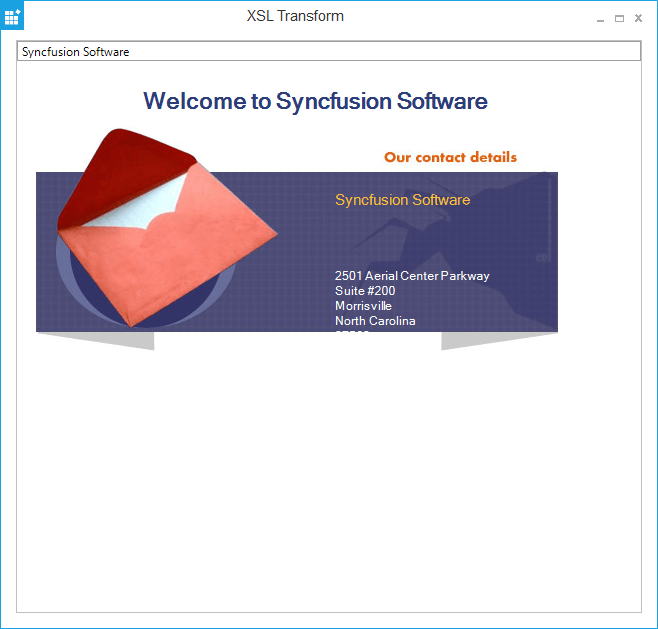The image size is (658, 629).
Task: Click the Syncfusion Software text input field
Action: (x=329, y=51)
